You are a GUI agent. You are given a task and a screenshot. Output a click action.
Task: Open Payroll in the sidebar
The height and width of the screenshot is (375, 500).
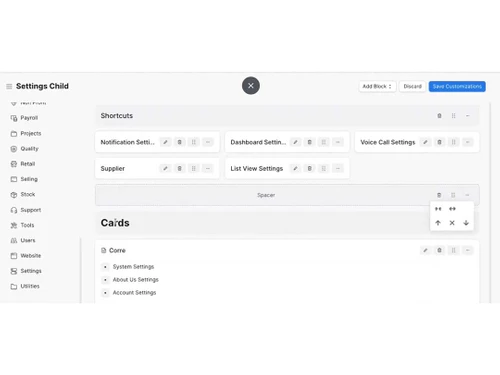point(25,118)
